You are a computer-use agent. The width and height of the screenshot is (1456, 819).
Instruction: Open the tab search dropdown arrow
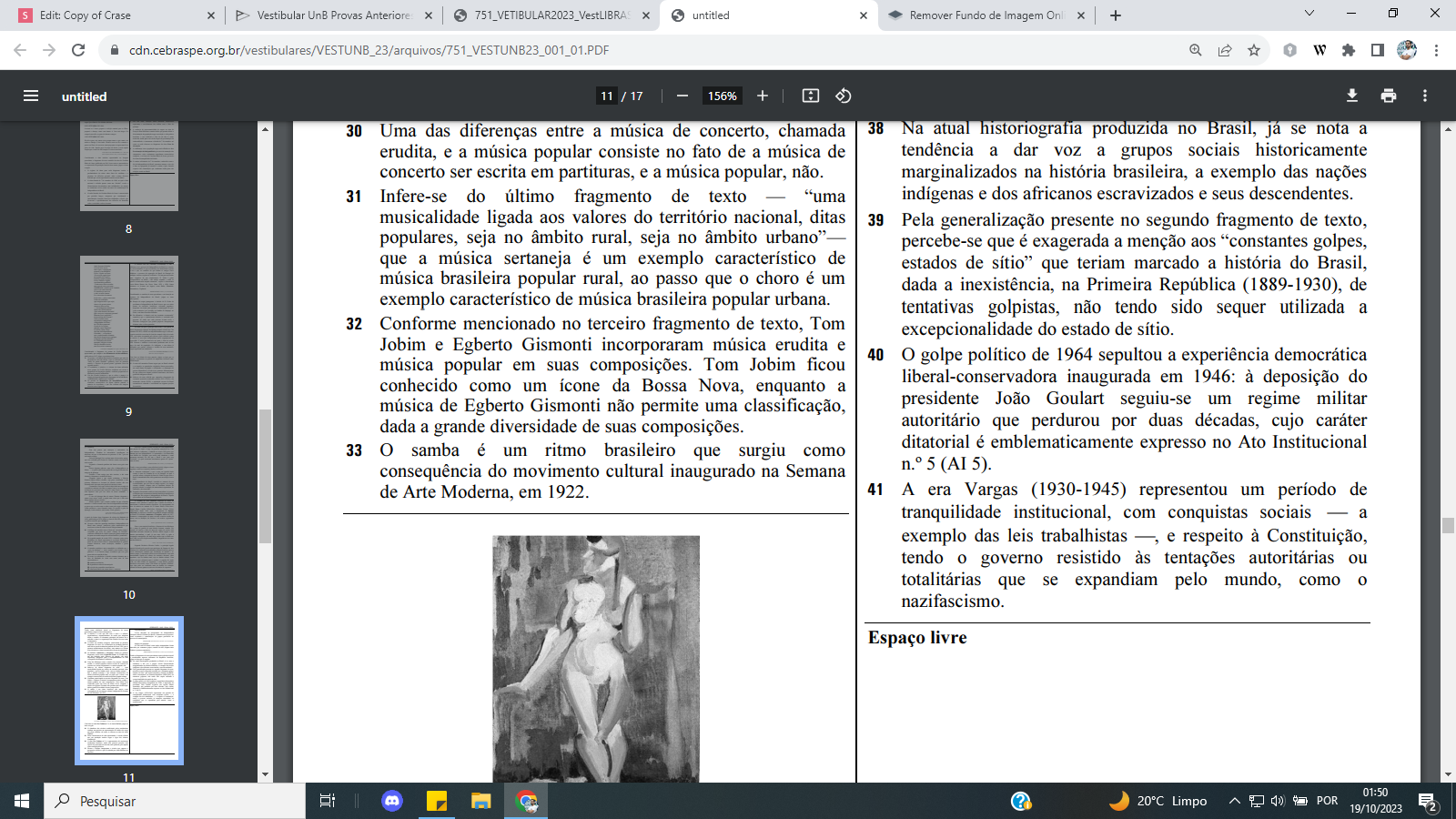(x=1309, y=13)
